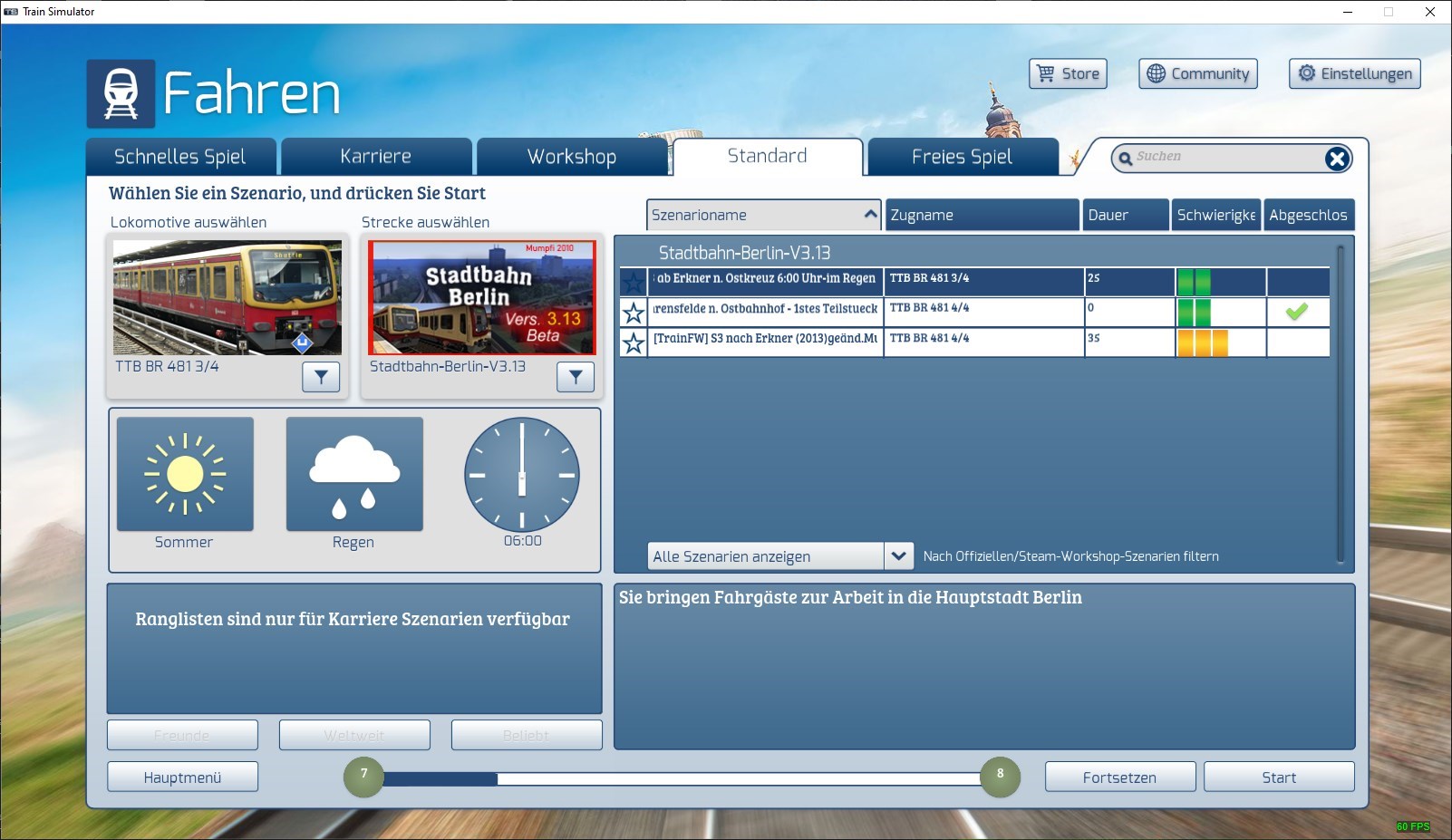The image size is (1452, 840).
Task: Open route filter funnel icon for Stadtbahn-Berlin
Action: click(x=576, y=377)
